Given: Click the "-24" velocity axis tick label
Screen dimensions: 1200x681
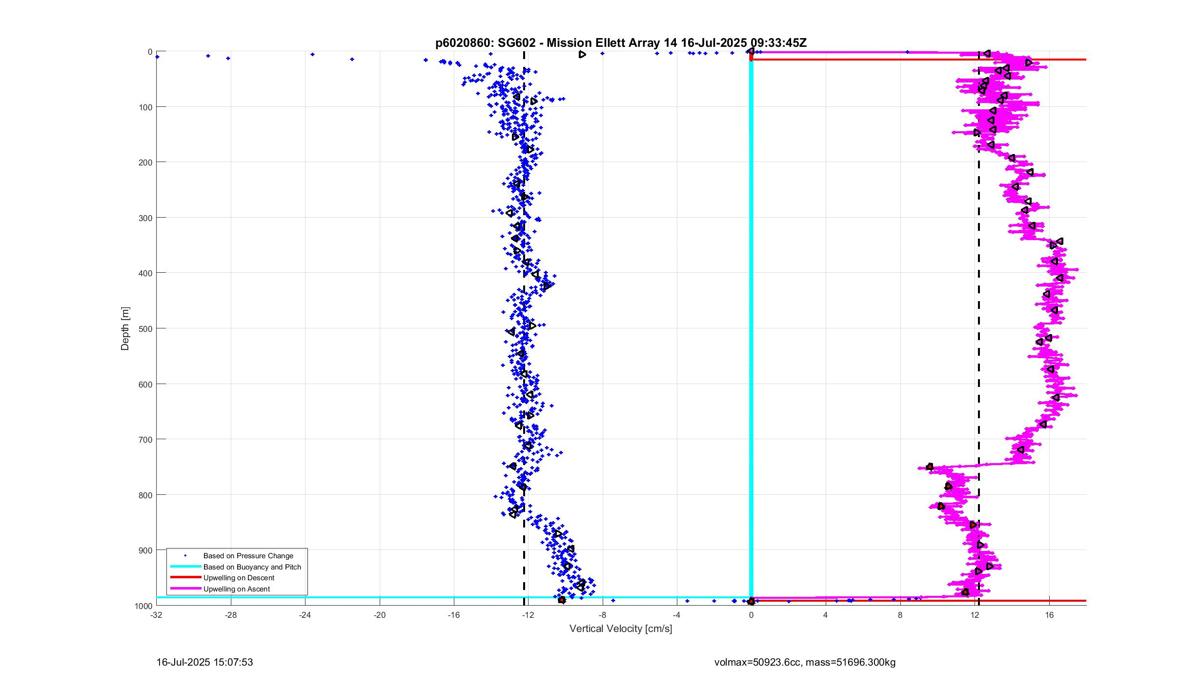Looking at the screenshot, I should pyautogui.click(x=305, y=615).
